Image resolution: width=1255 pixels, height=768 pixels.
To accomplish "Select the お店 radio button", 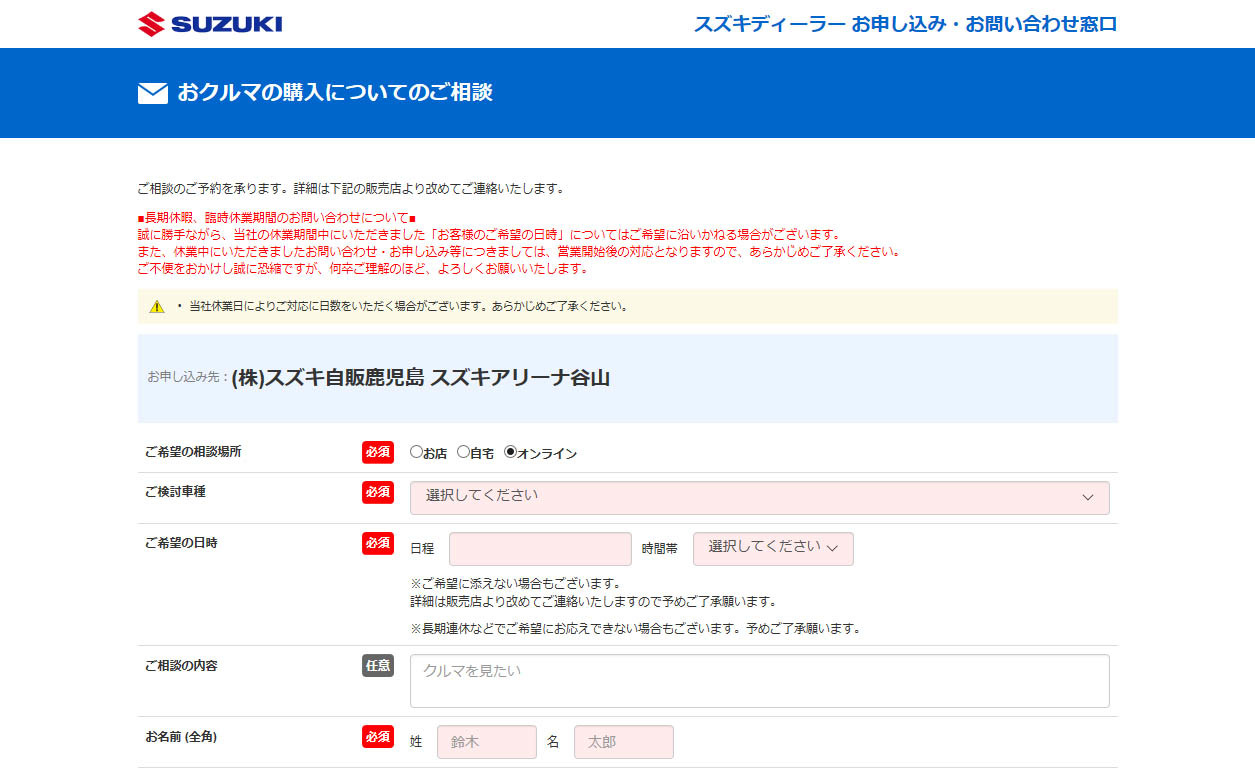I will tap(416, 452).
